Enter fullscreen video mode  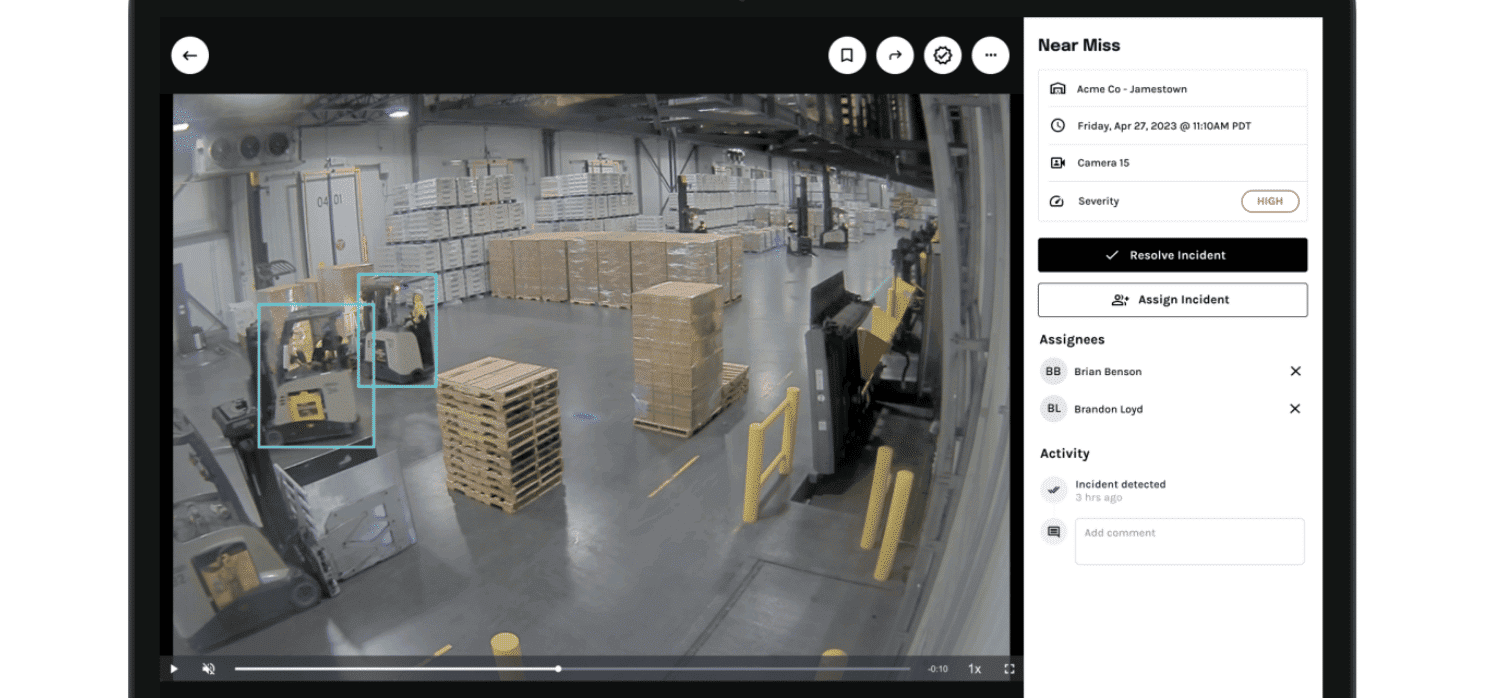[1009, 669]
